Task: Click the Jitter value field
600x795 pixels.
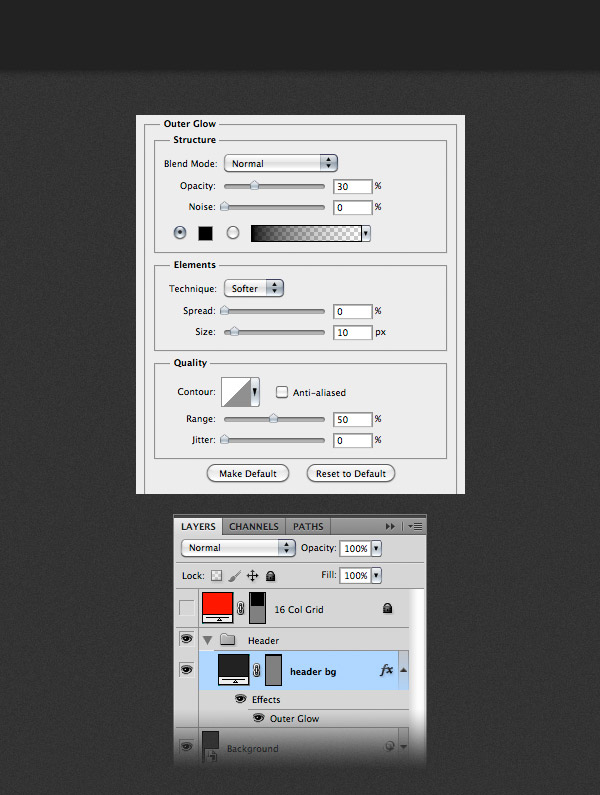Action: 353,440
